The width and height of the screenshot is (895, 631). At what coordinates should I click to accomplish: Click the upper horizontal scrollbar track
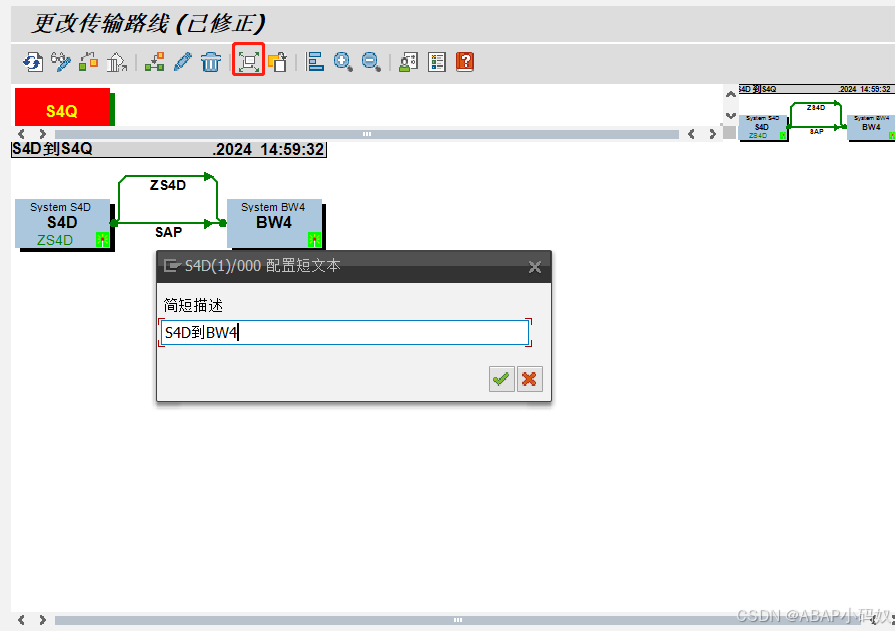(366, 134)
